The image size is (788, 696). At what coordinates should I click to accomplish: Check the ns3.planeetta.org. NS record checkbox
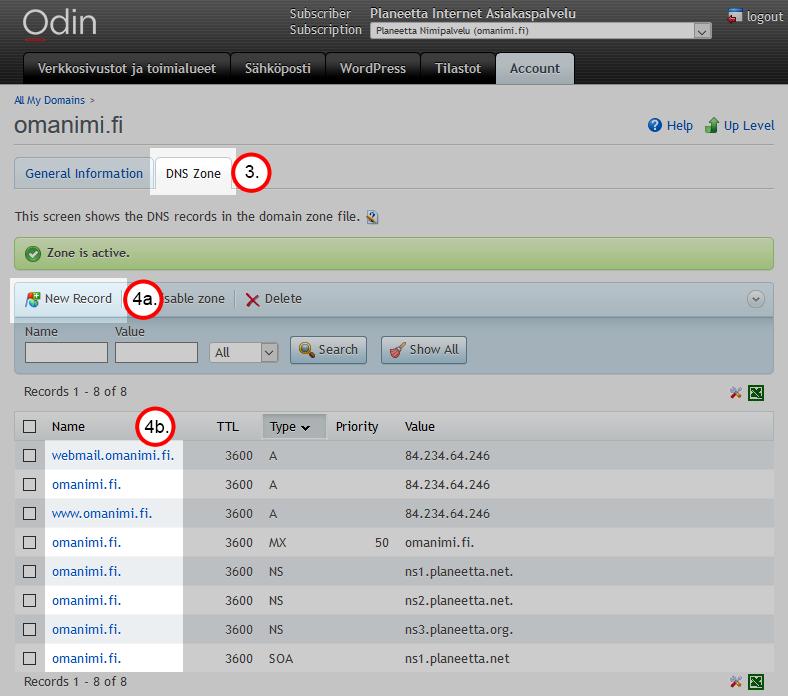point(30,630)
